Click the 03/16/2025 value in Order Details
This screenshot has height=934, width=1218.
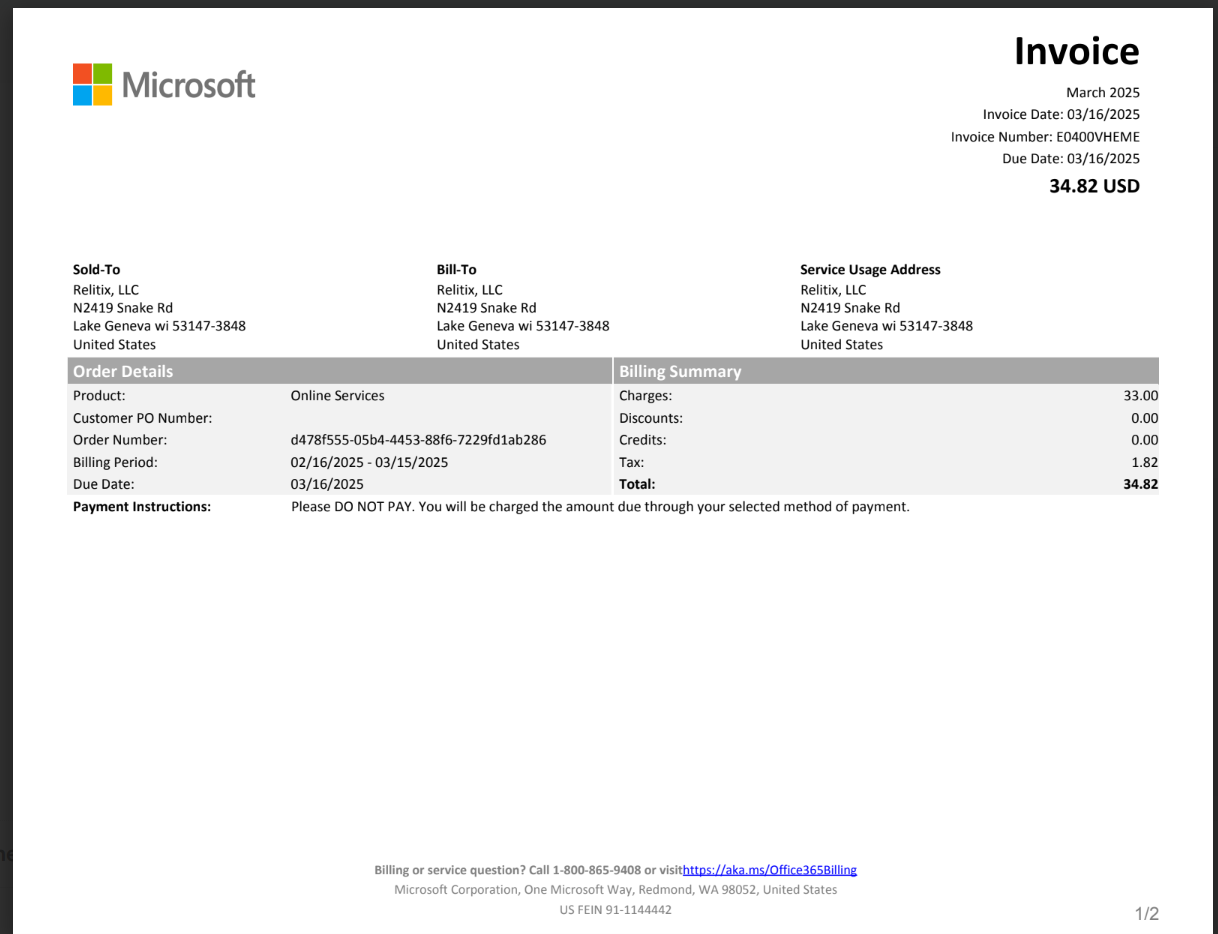(327, 484)
